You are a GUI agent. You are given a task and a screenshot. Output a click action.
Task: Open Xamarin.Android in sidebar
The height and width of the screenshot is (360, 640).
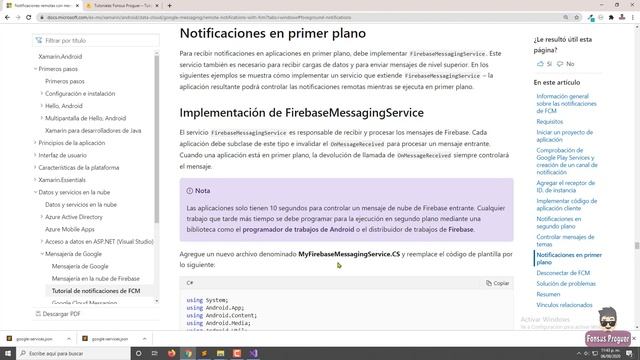(60, 56)
